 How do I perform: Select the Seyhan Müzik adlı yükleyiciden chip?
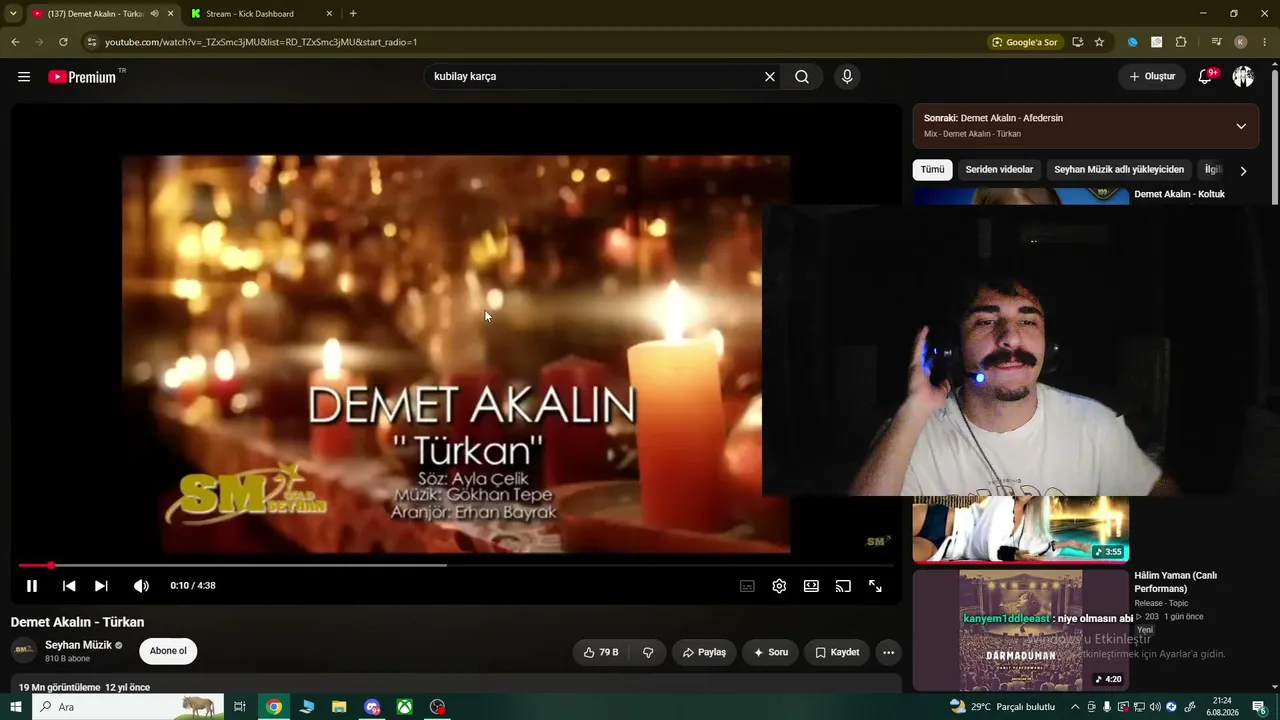tap(1119, 170)
